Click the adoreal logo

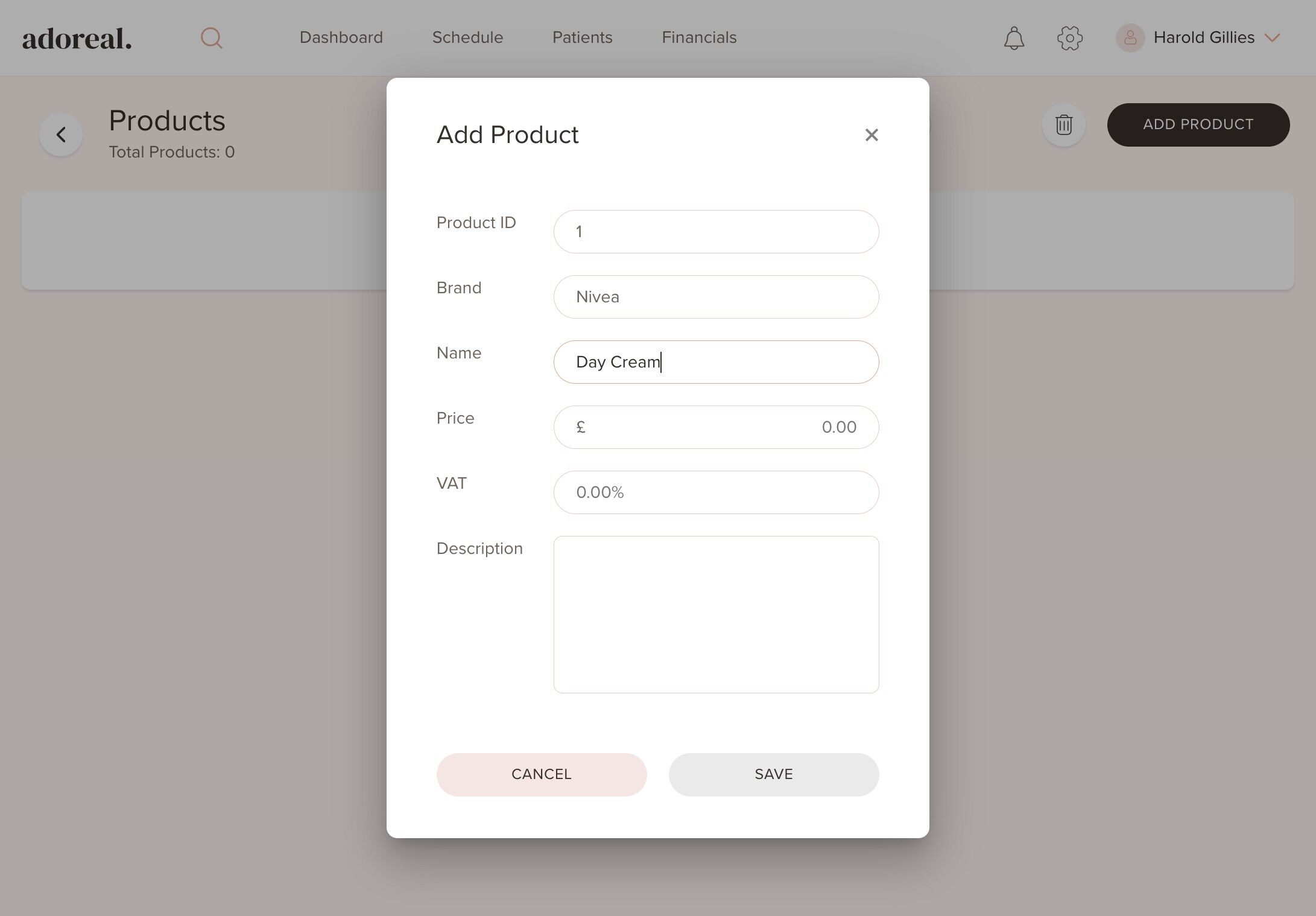pyautogui.click(x=77, y=39)
